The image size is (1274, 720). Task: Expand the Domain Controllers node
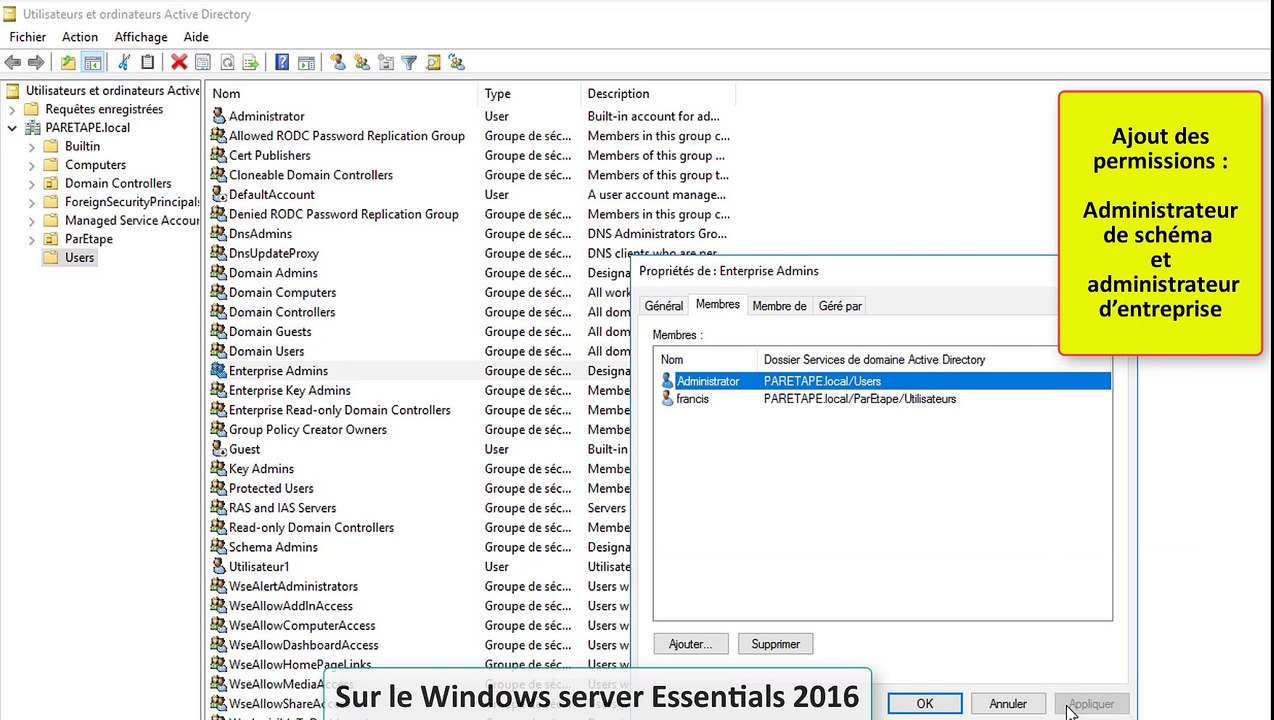click(32, 184)
